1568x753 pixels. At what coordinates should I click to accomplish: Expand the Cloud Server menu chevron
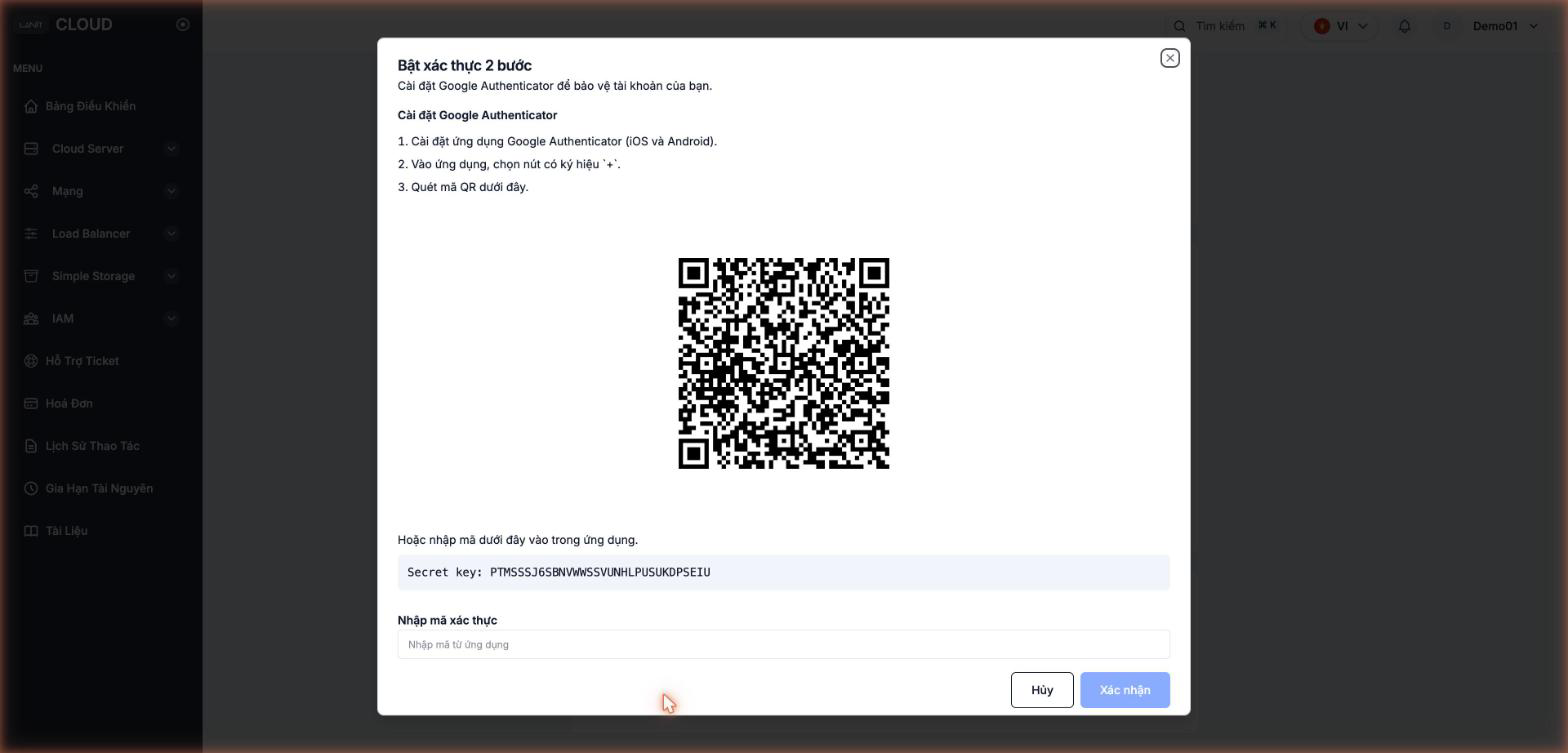click(x=171, y=149)
